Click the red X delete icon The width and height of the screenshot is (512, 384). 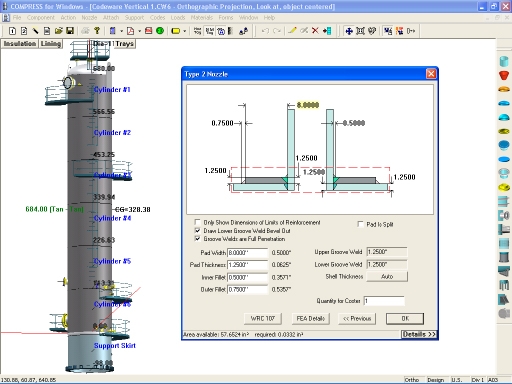pos(315,31)
